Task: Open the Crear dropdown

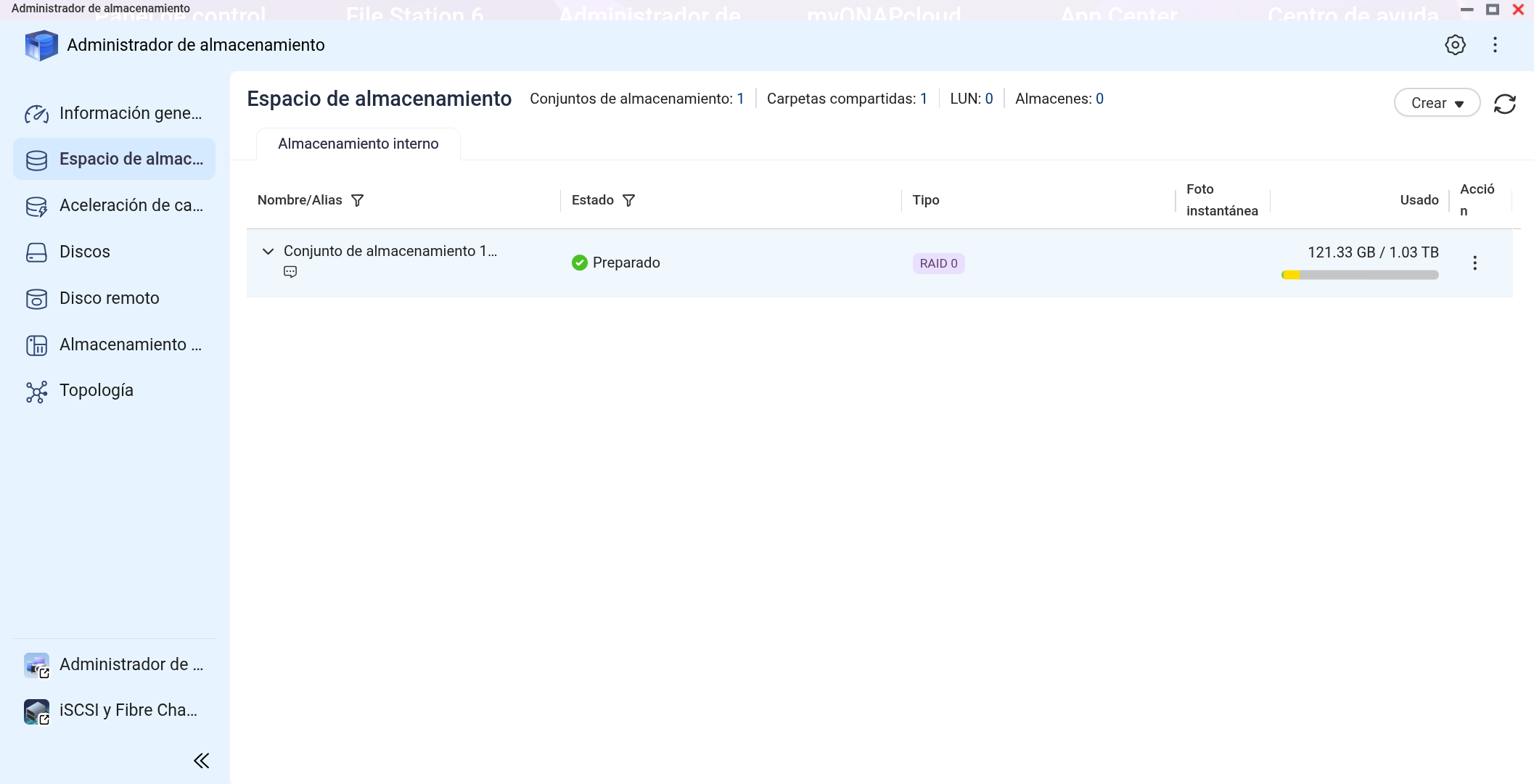Action: pyautogui.click(x=1436, y=103)
